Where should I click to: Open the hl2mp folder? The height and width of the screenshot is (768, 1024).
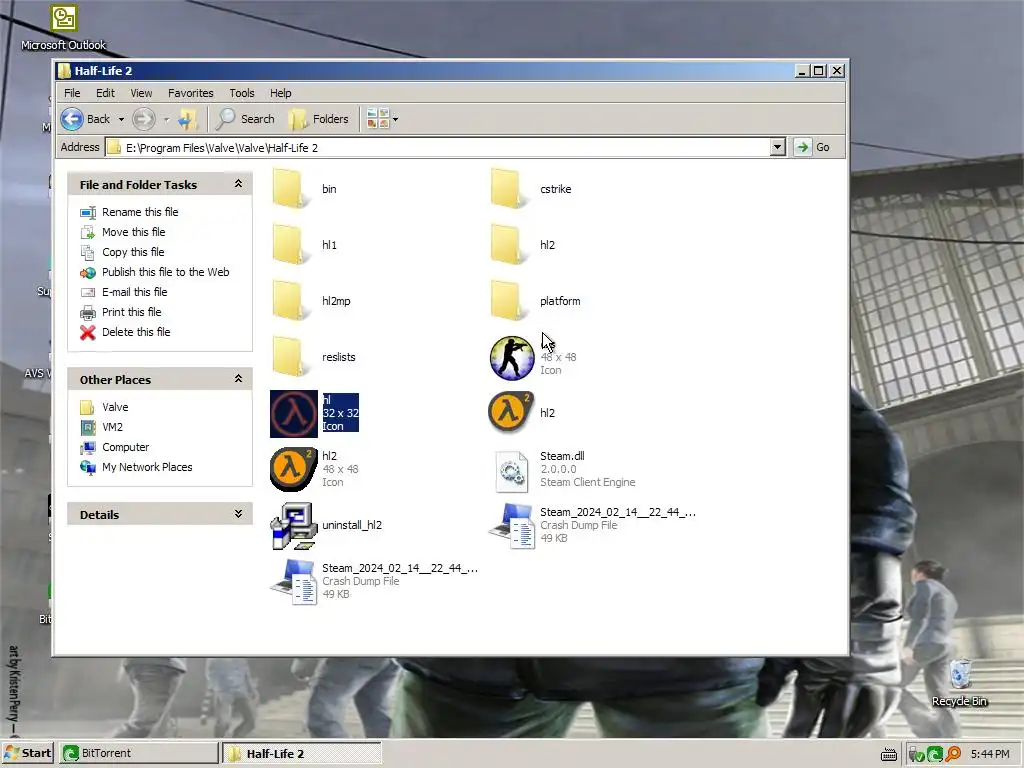pyautogui.click(x=311, y=301)
